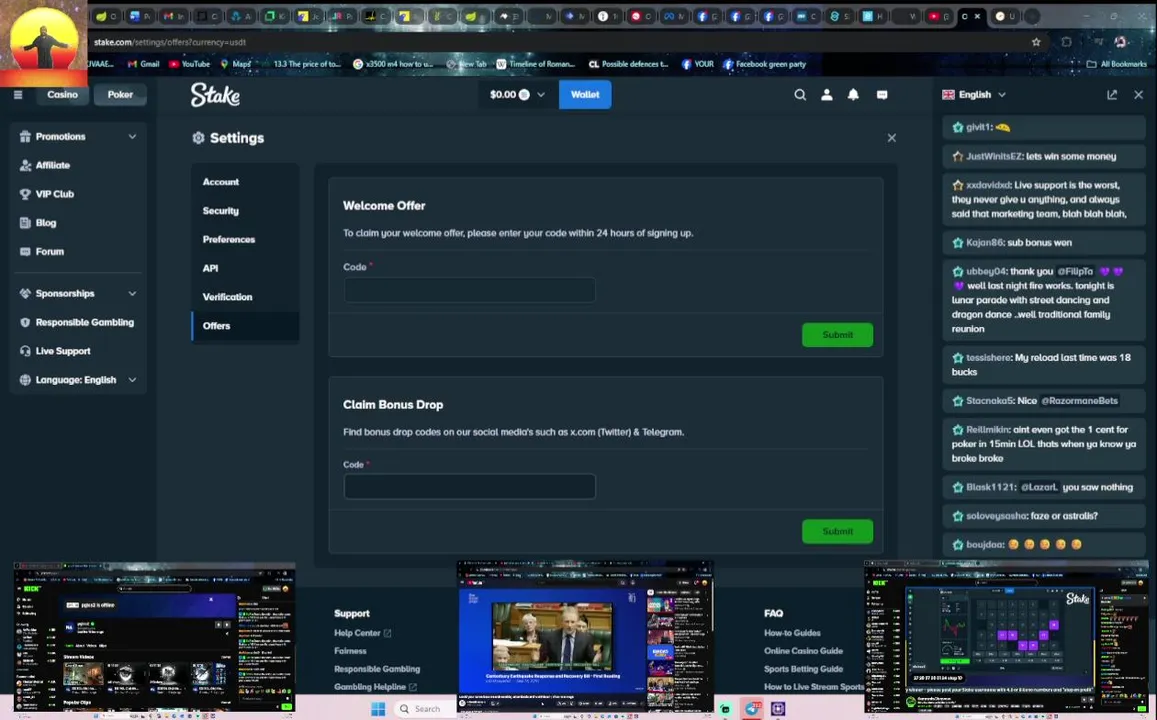Image resolution: width=1157 pixels, height=720 pixels.
Task: Bookmark this page with star icon
Action: pos(1036,42)
